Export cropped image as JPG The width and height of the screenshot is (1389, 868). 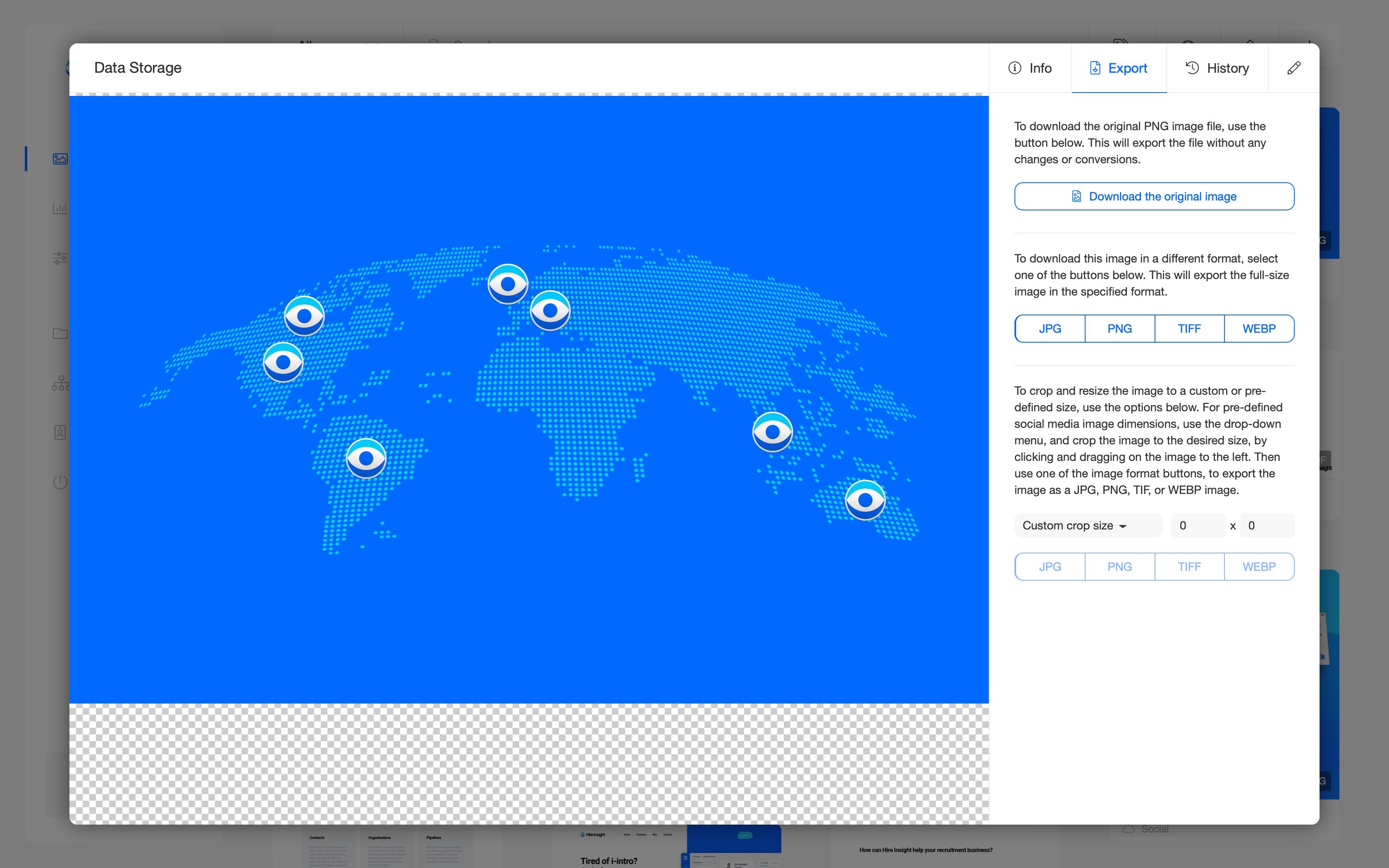[x=1050, y=567]
